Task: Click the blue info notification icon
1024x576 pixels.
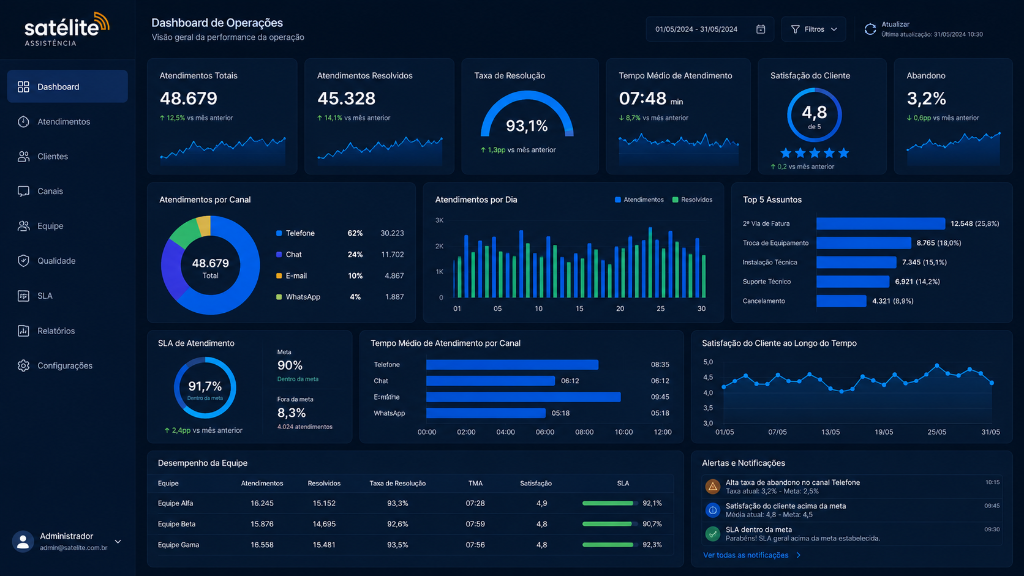Action: [712, 510]
